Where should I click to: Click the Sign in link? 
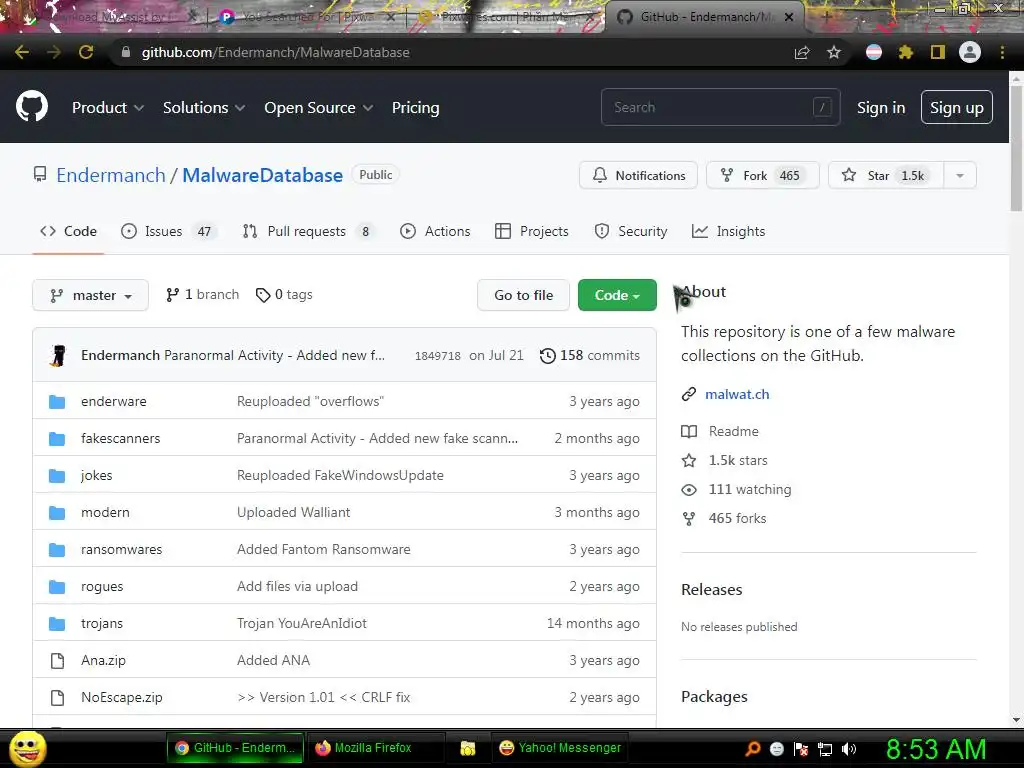click(881, 108)
